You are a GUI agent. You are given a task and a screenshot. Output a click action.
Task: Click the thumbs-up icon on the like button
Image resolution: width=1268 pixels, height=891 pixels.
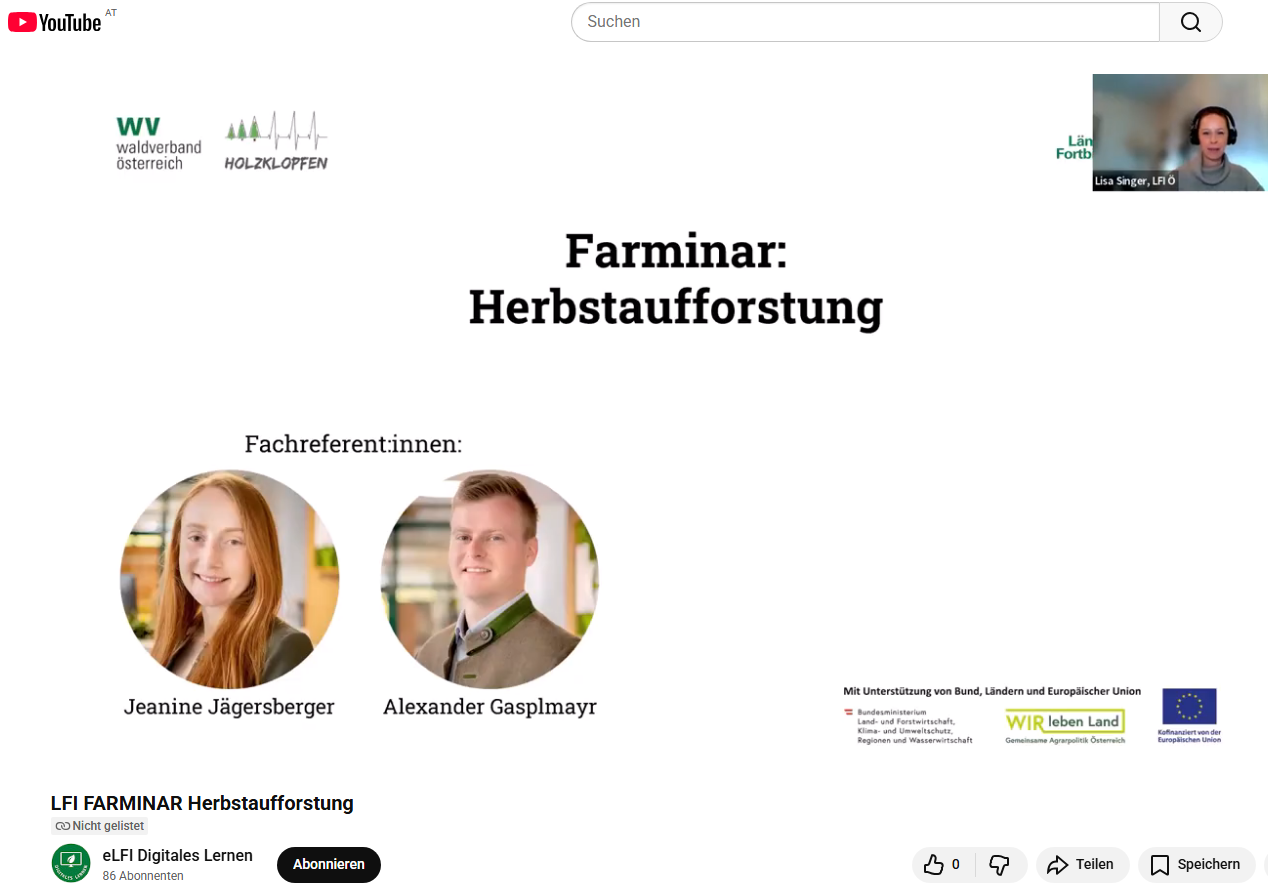[x=933, y=864]
